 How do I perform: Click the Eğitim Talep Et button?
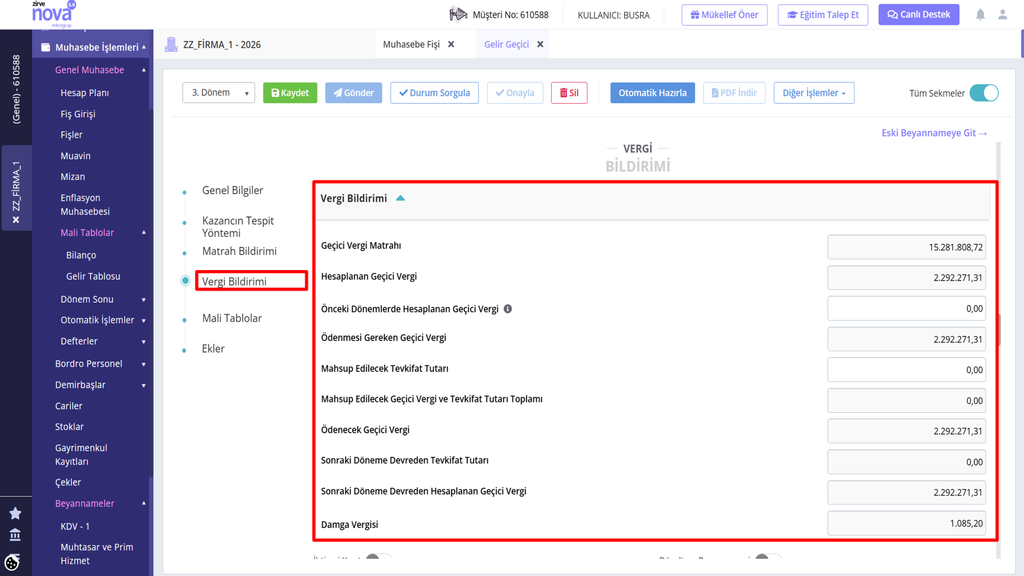coord(823,14)
